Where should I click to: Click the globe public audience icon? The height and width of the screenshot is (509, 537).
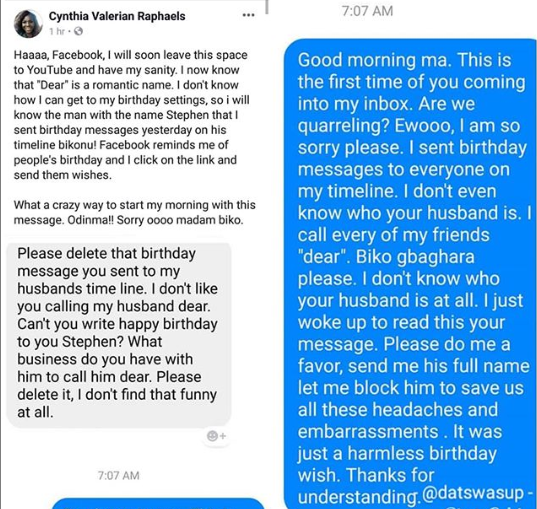(x=78, y=31)
